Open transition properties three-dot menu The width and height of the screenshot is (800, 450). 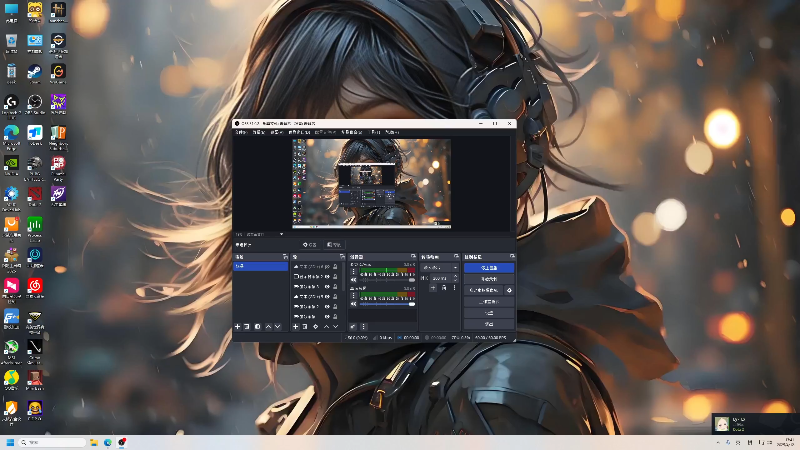[454, 288]
